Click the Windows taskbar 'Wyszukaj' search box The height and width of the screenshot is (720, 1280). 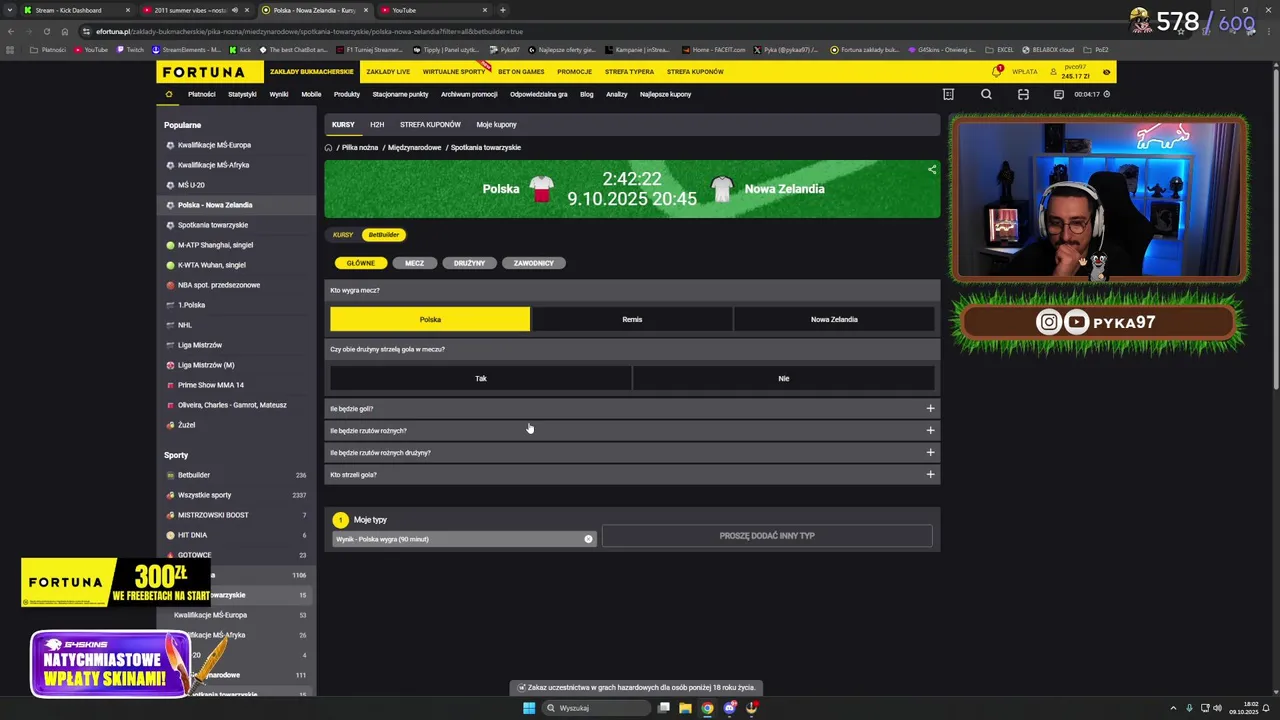pos(595,708)
